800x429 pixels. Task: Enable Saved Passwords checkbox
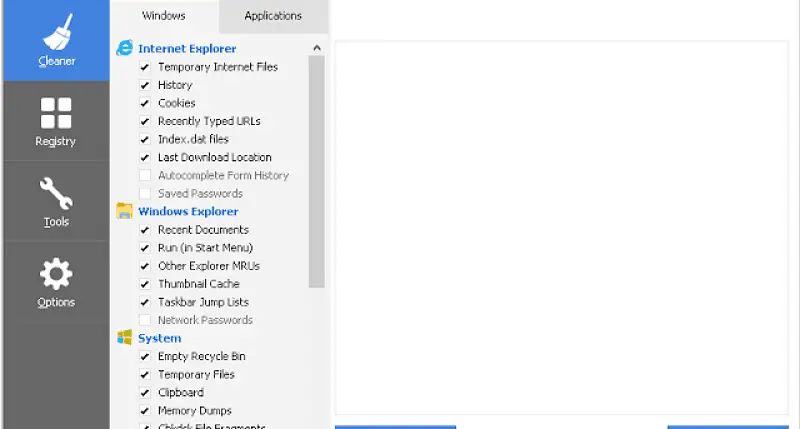(x=145, y=193)
